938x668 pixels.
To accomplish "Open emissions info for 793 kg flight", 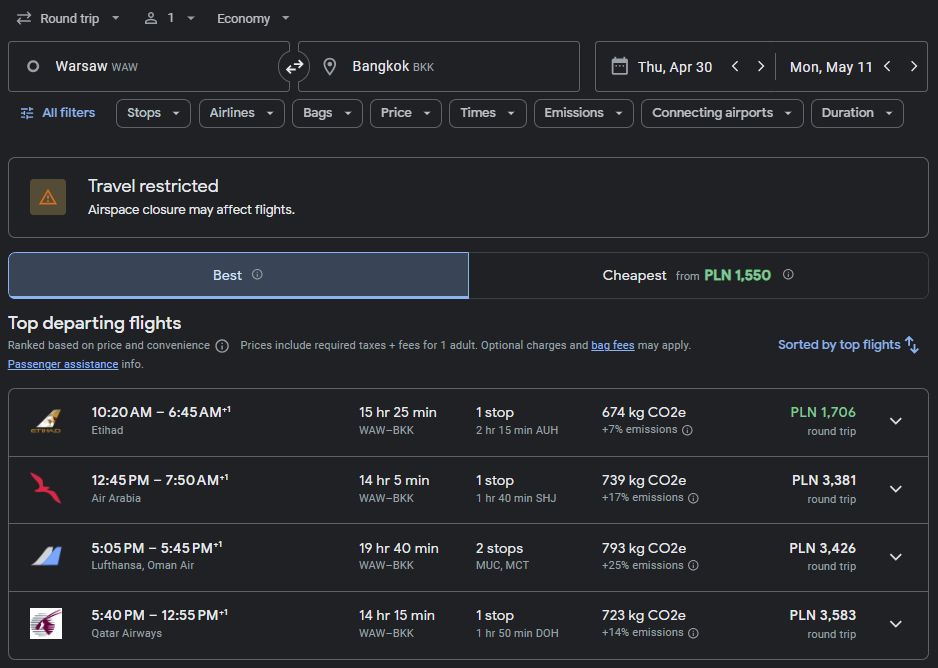I will (693, 565).
